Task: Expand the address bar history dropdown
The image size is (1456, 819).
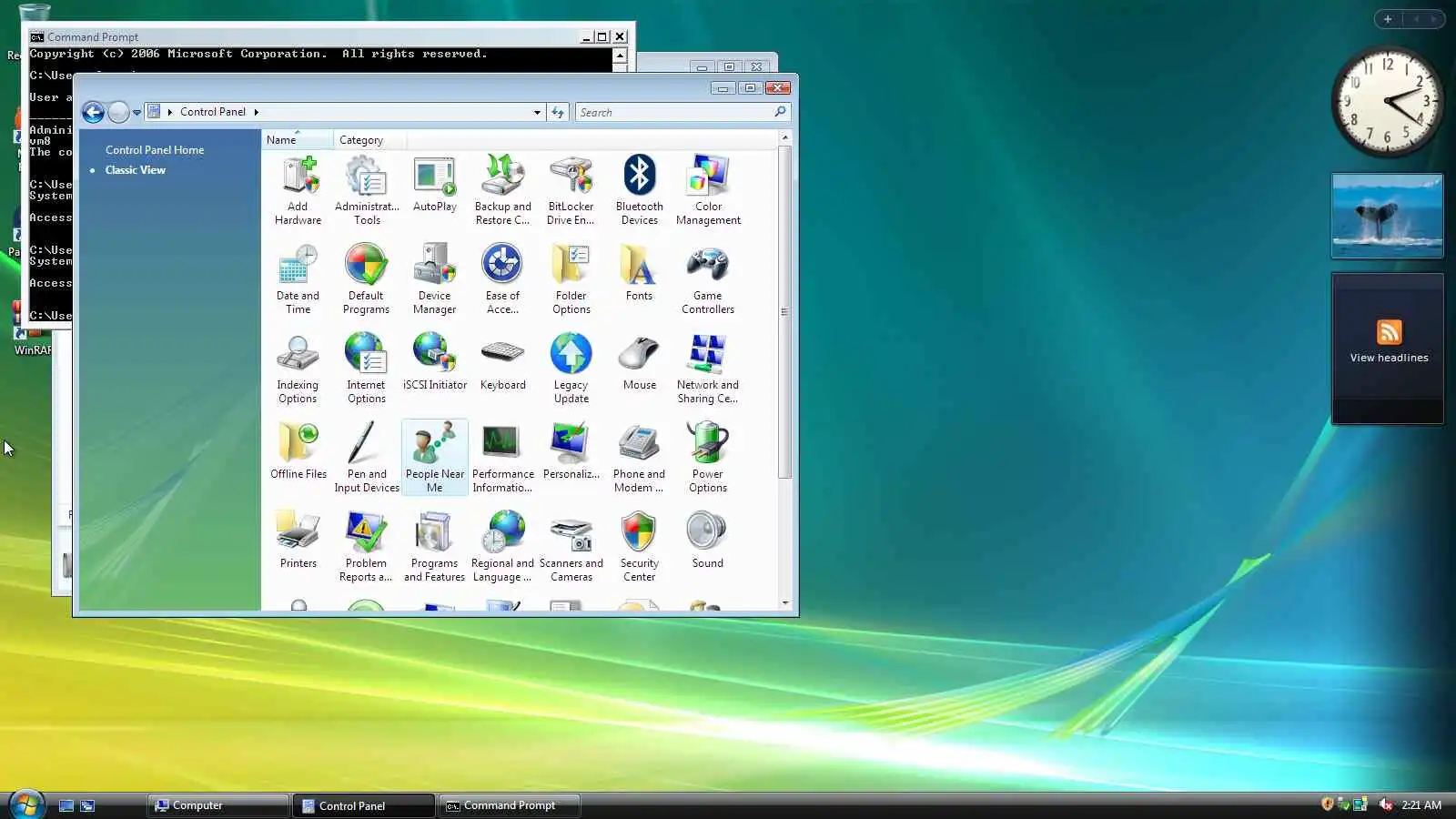Action: click(x=537, y=113)
